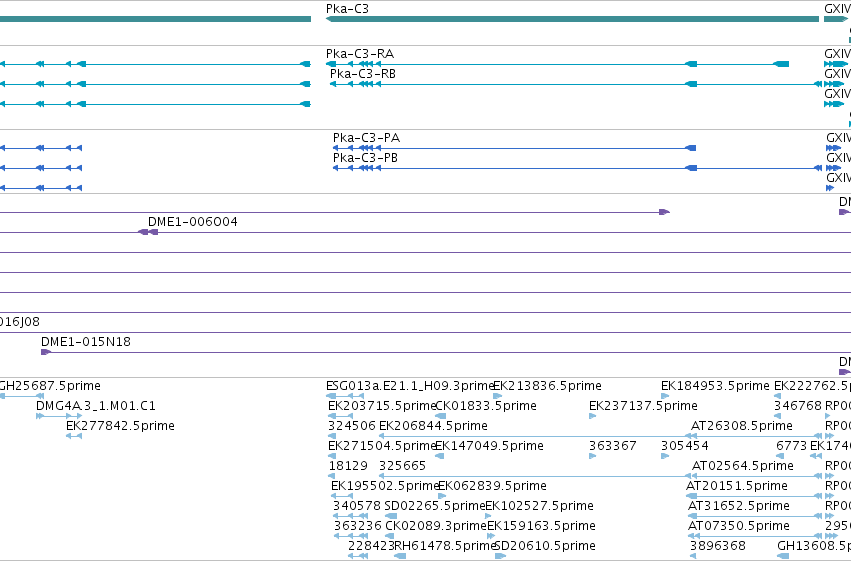
Task: Click the CK02089.3prime label
Action: [436, 526]
